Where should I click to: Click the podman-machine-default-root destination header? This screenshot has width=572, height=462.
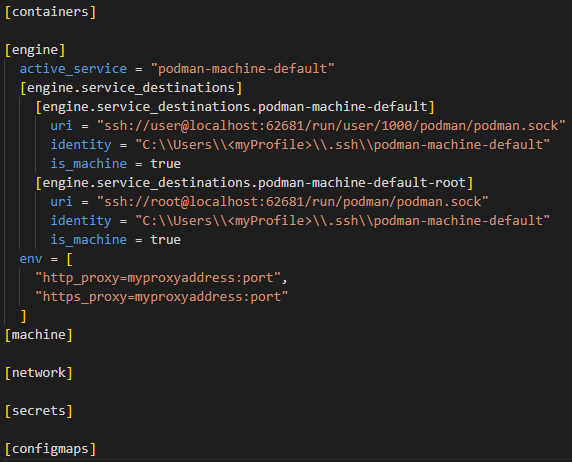(254, 182)
